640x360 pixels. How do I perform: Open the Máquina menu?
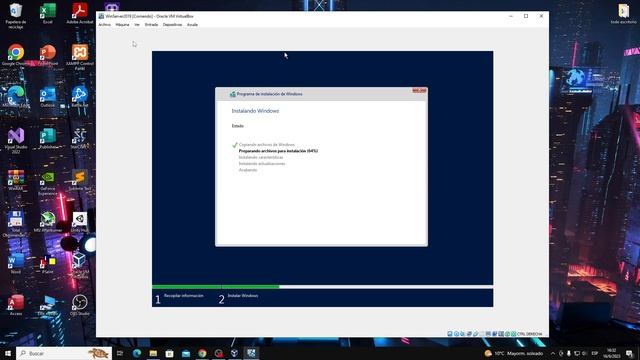pos(122,25)
